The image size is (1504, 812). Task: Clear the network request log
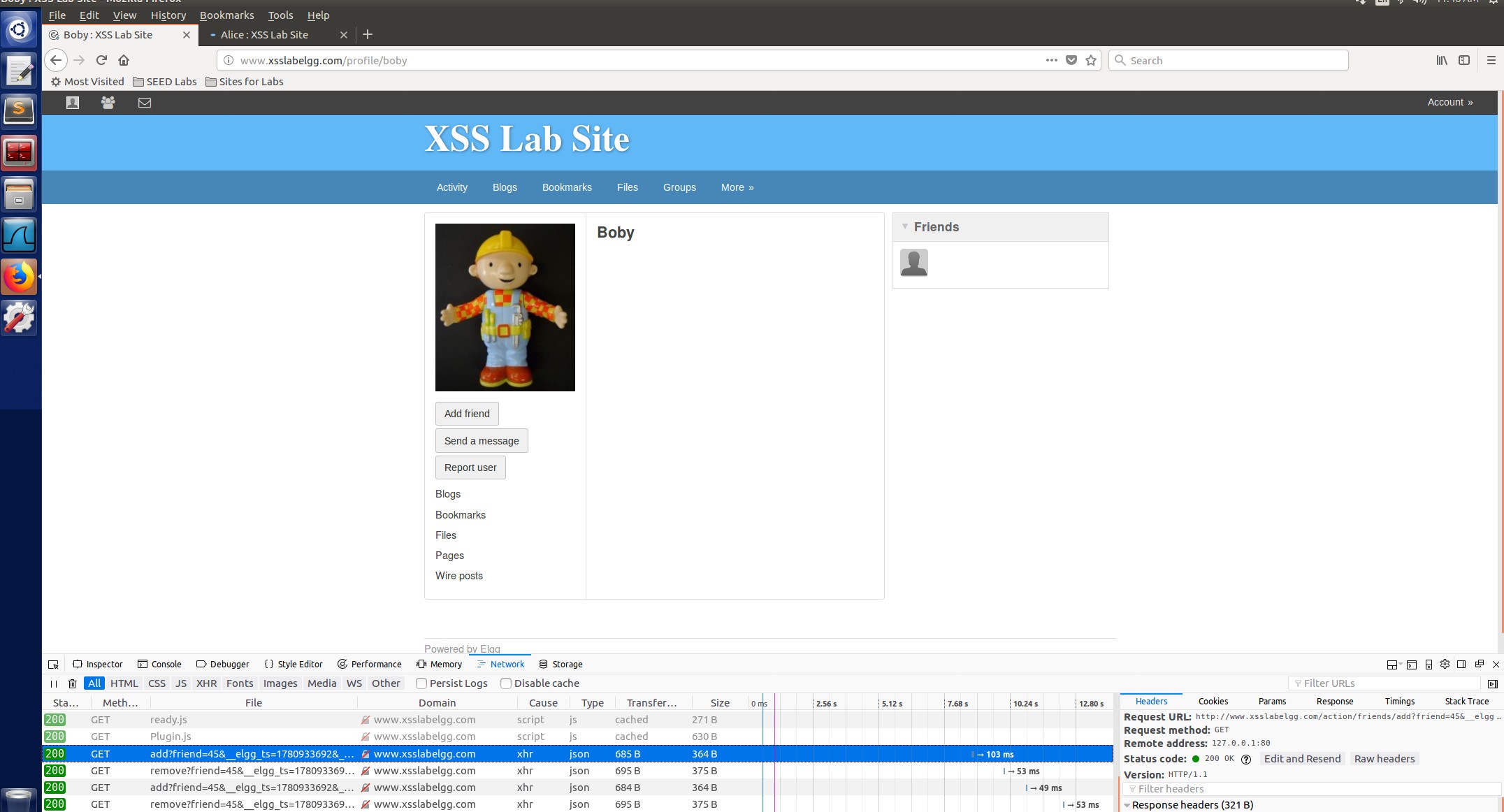[72, 683]
